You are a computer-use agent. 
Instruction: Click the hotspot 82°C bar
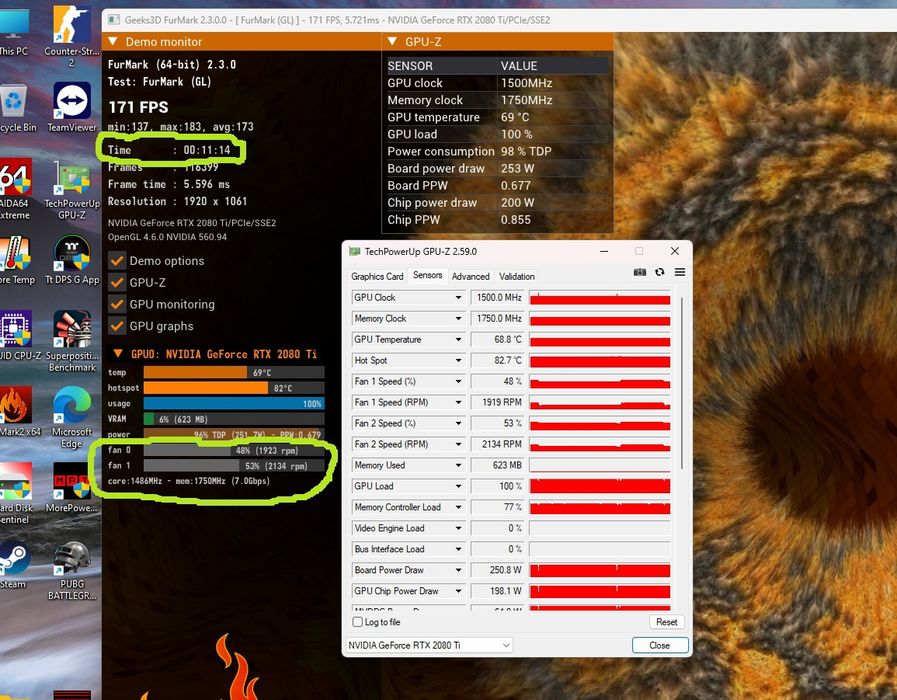coord(234,388)
